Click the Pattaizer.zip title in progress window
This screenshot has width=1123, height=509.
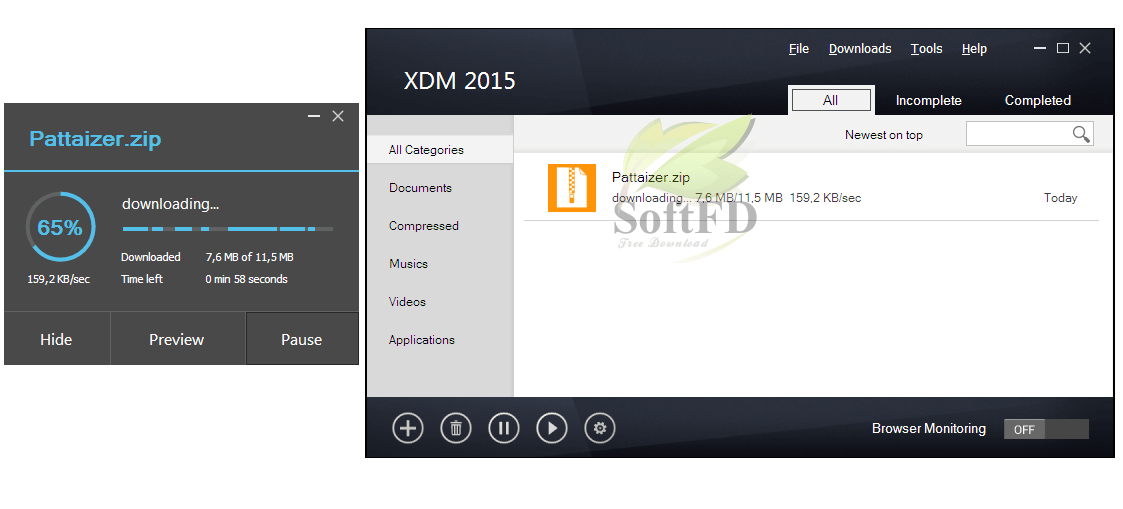coord(95,139)
